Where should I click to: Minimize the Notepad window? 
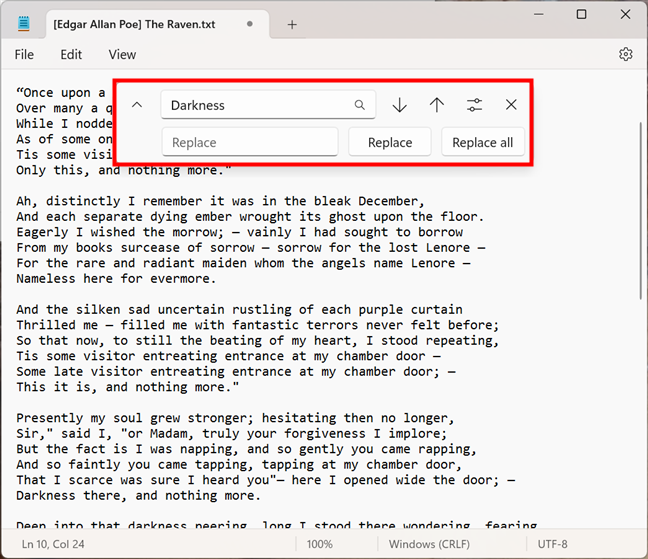coord(538,14)
